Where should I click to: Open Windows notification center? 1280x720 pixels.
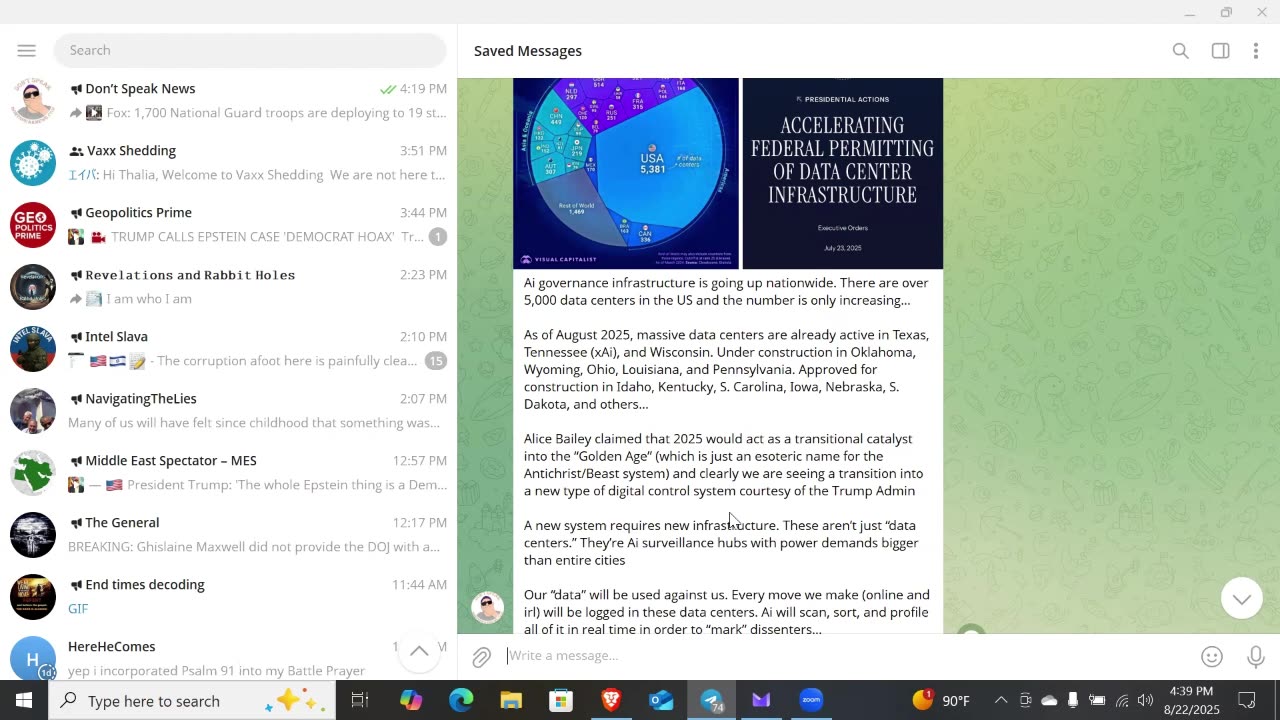(1247, 701)
